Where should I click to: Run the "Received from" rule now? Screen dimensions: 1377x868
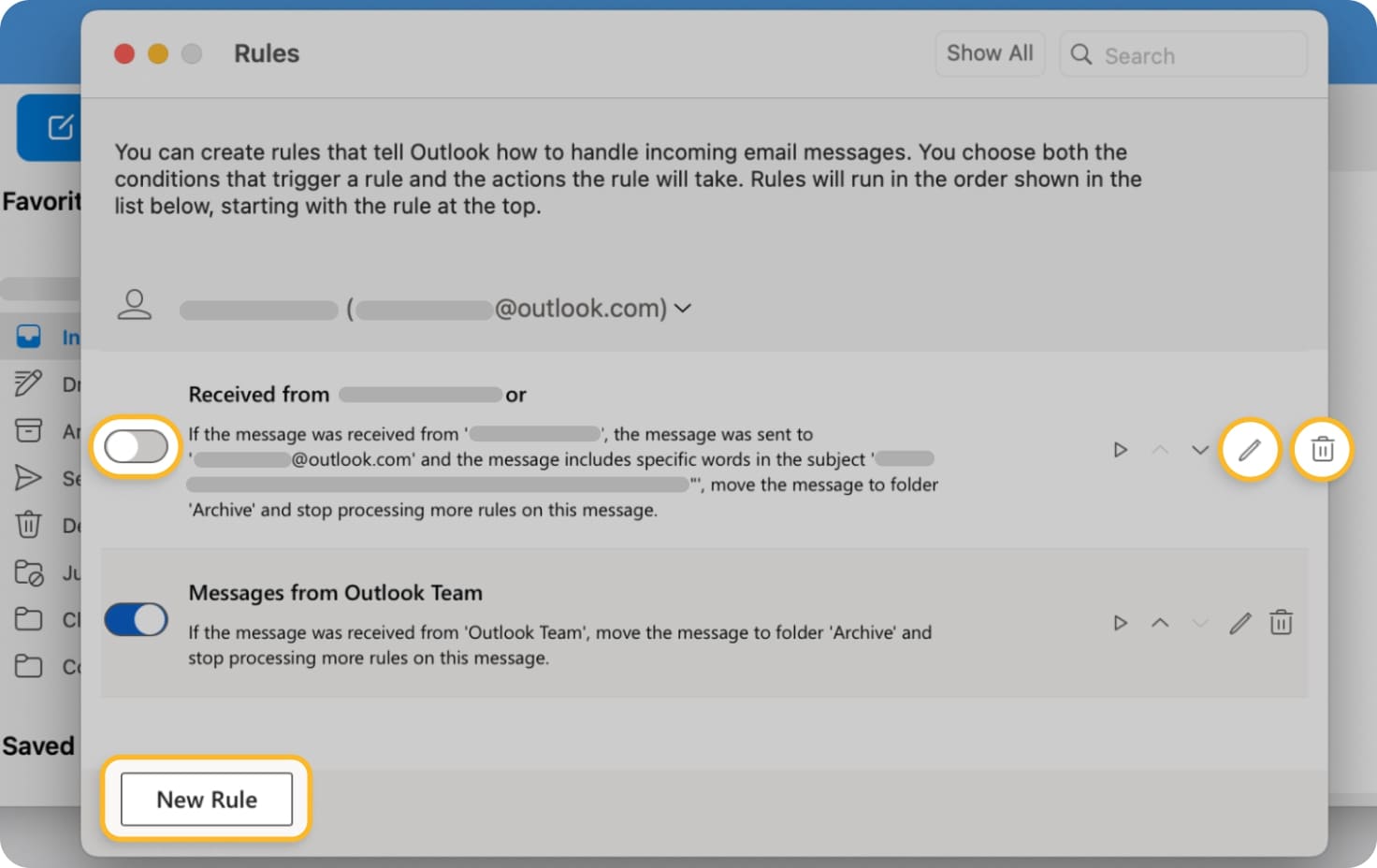coord(1121,450)
